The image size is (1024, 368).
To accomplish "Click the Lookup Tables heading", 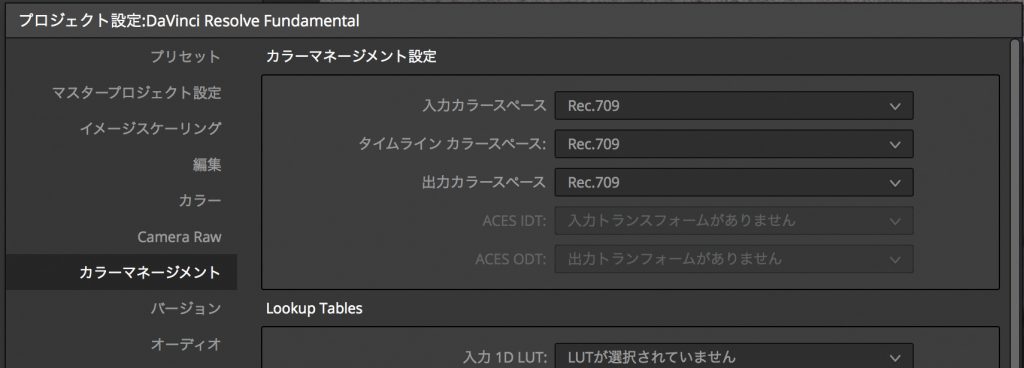I will [314, 309].
